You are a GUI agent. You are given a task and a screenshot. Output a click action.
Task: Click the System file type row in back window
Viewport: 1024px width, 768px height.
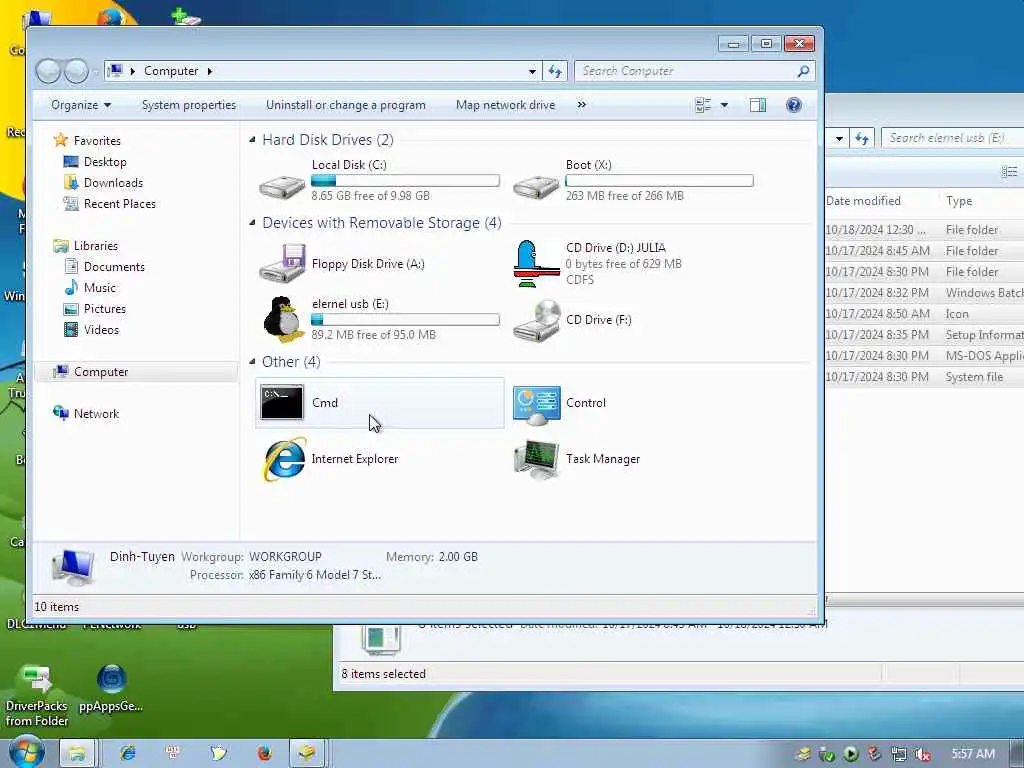(x=924, y=377)
